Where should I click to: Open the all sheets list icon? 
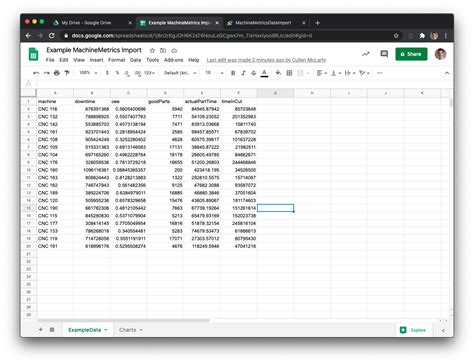[52, 330]
